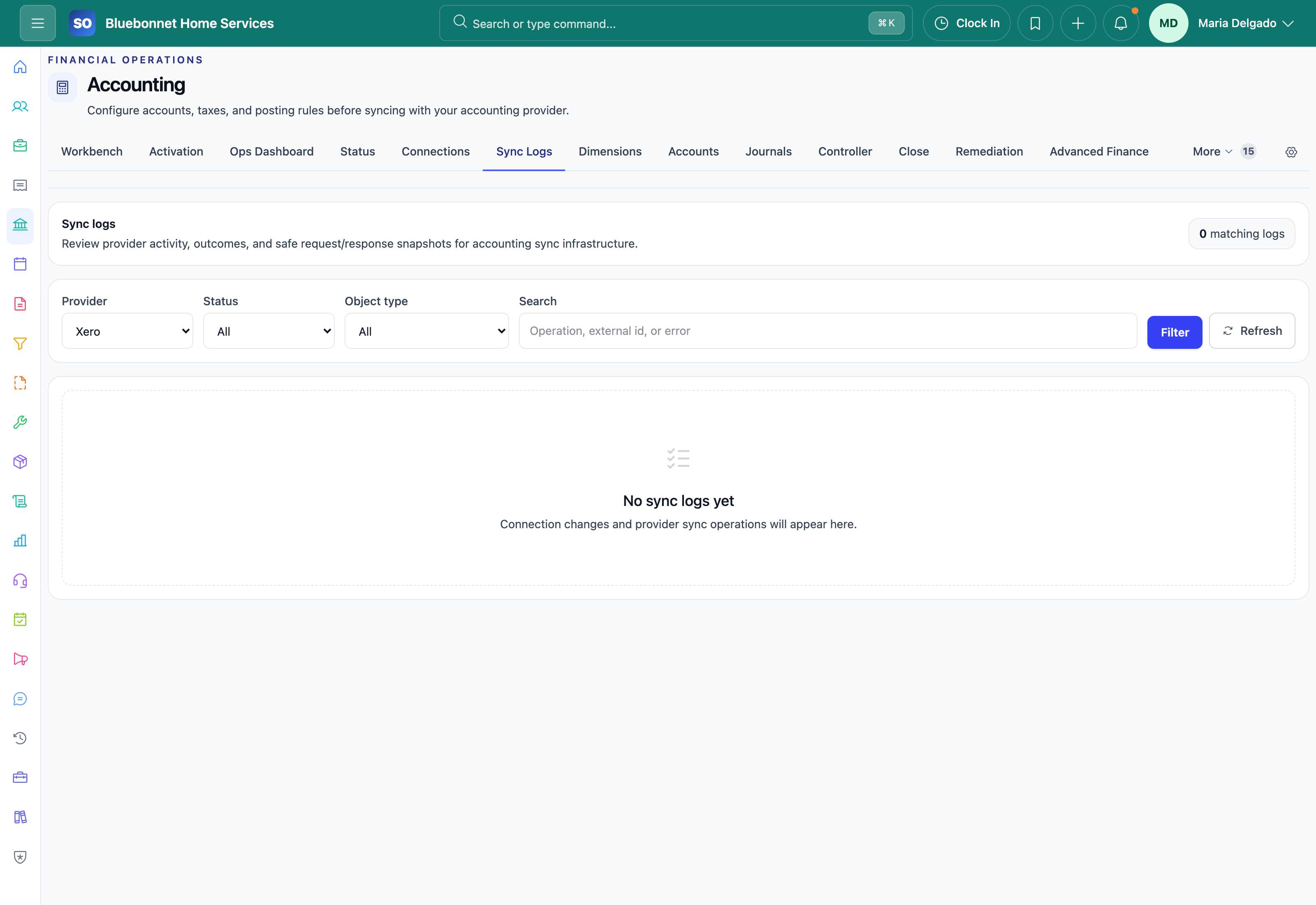This screenshot has width=1316, height=905.
Task: Click the plus quick-add icon in the header
Action: point(1078,23)
